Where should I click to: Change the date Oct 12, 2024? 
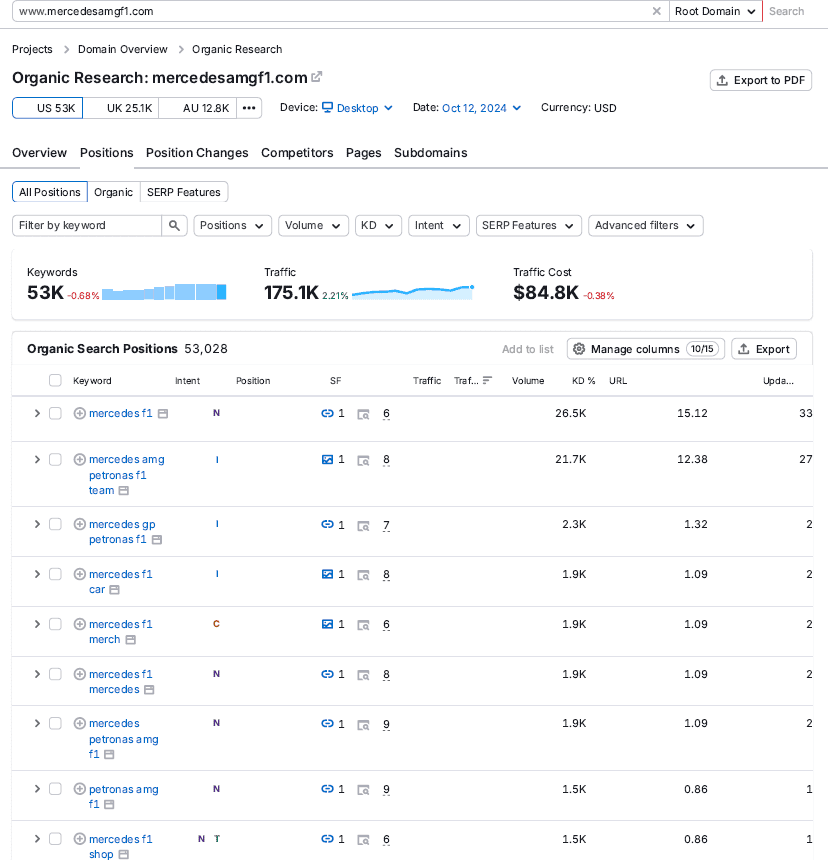click(481, 108)
